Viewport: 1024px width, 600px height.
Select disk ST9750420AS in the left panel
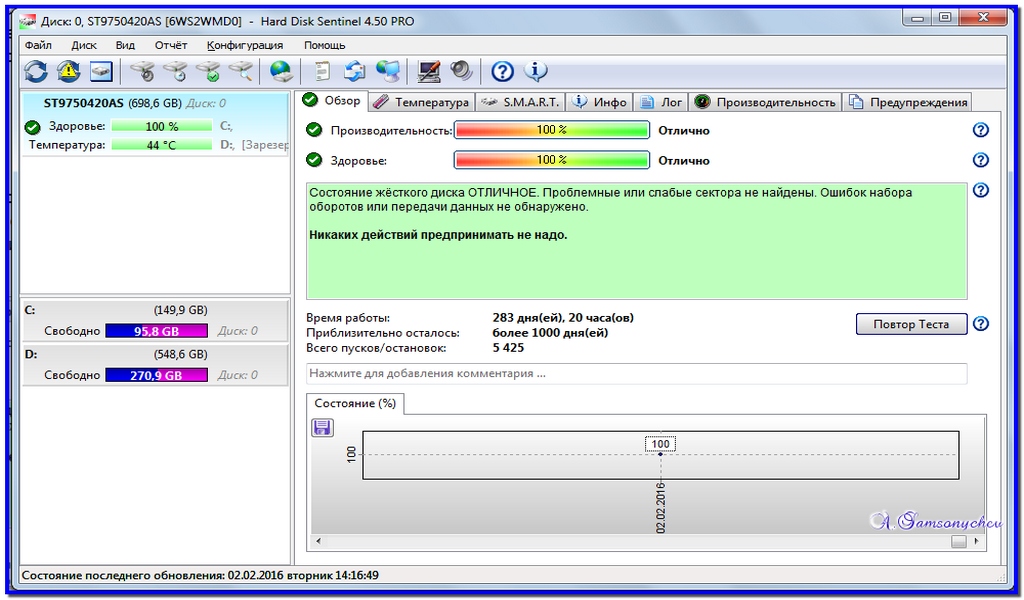(155, 122)
